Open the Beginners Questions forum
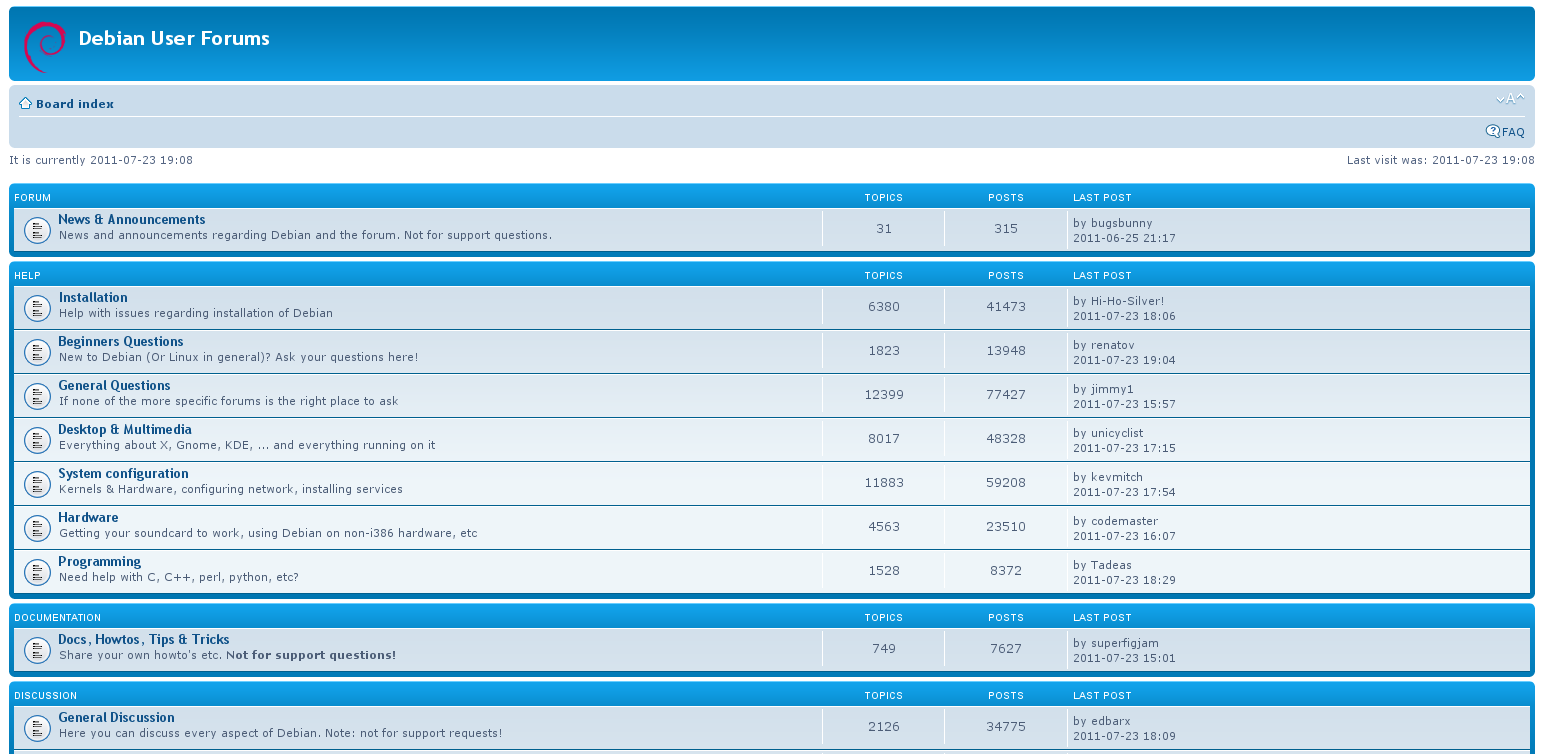The width and height of the screenshot is (1547, 754). (x=121, y=342)
